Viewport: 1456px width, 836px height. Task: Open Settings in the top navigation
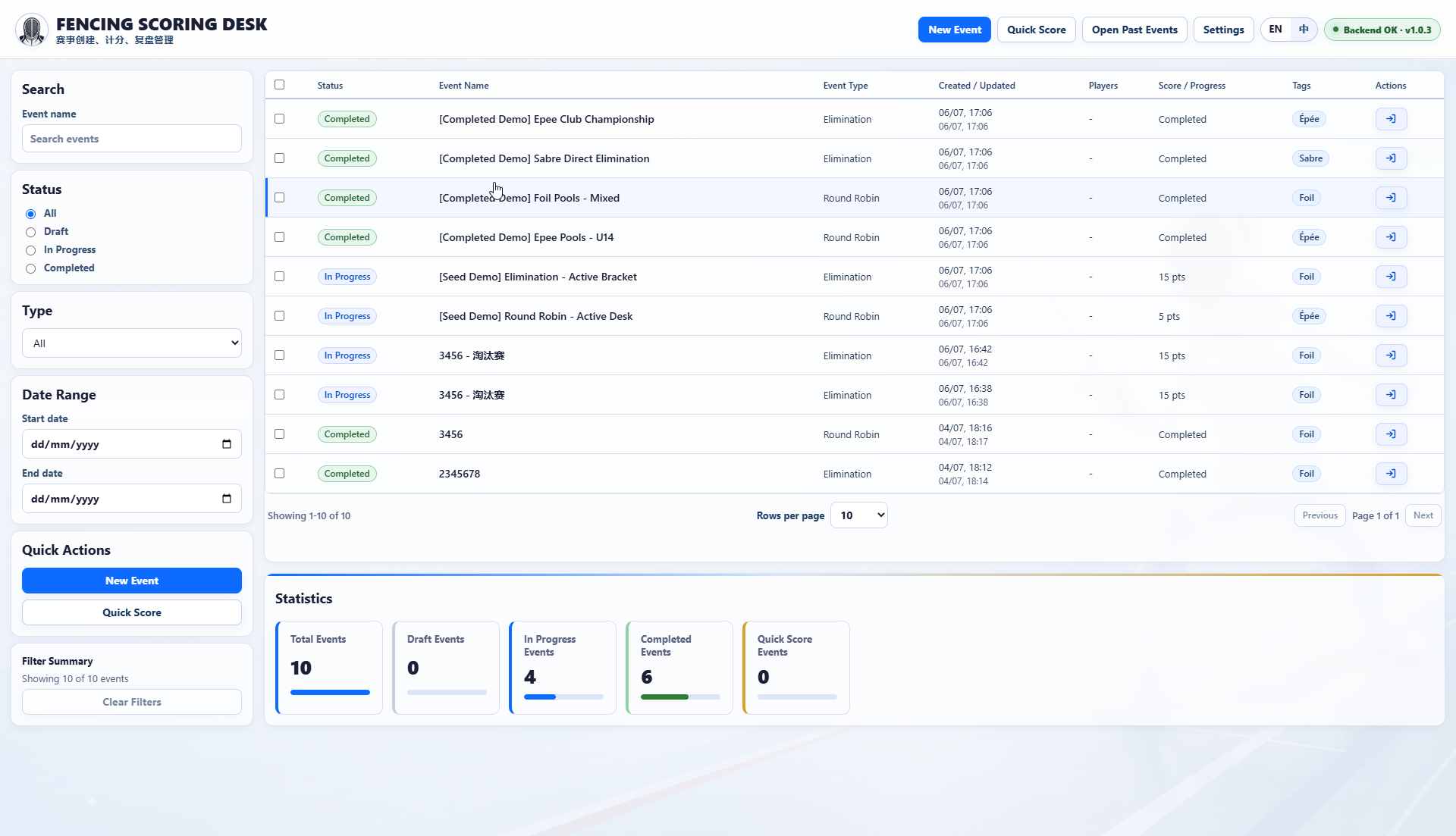(x=1223, y=30)
